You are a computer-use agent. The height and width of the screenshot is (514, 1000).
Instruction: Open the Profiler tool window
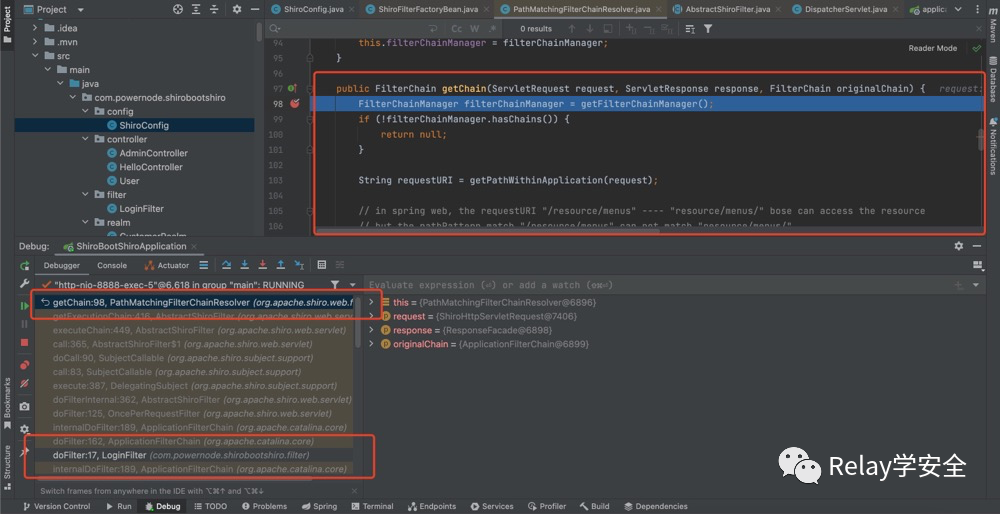(x=547, y=506)
